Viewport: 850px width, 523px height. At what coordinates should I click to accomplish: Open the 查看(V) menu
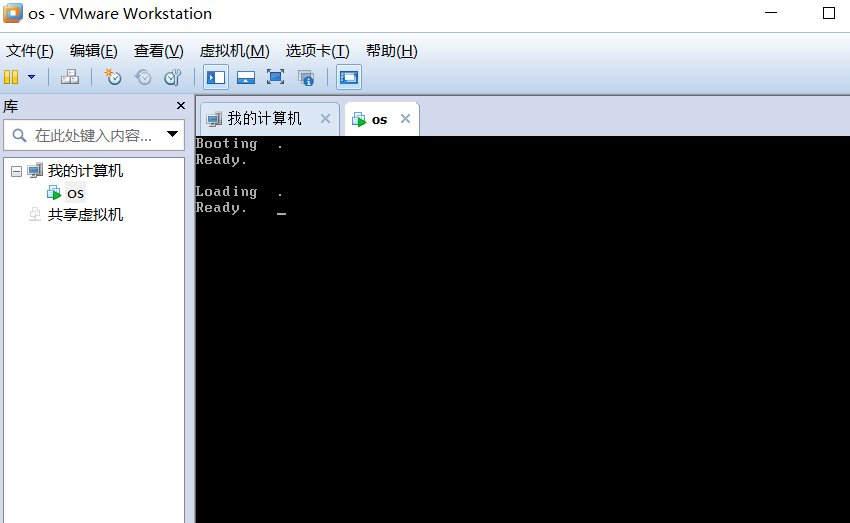click(x=158, y=51)
